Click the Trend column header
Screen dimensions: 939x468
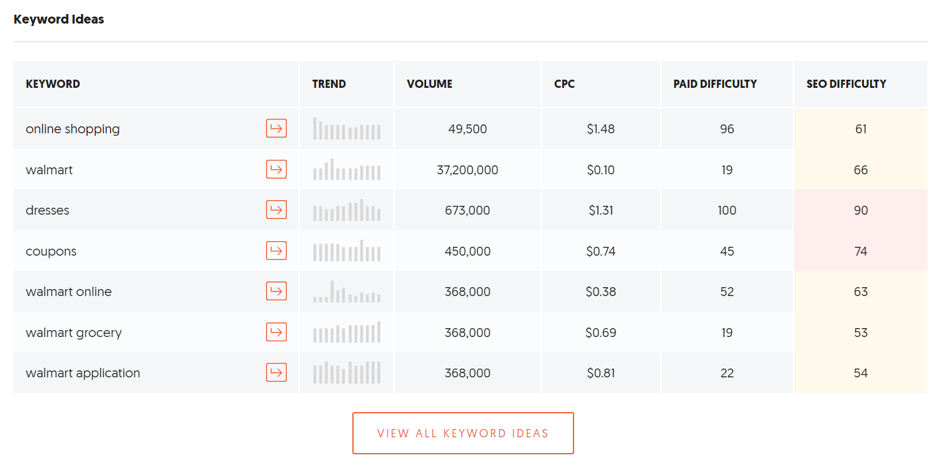pos(329,84)
